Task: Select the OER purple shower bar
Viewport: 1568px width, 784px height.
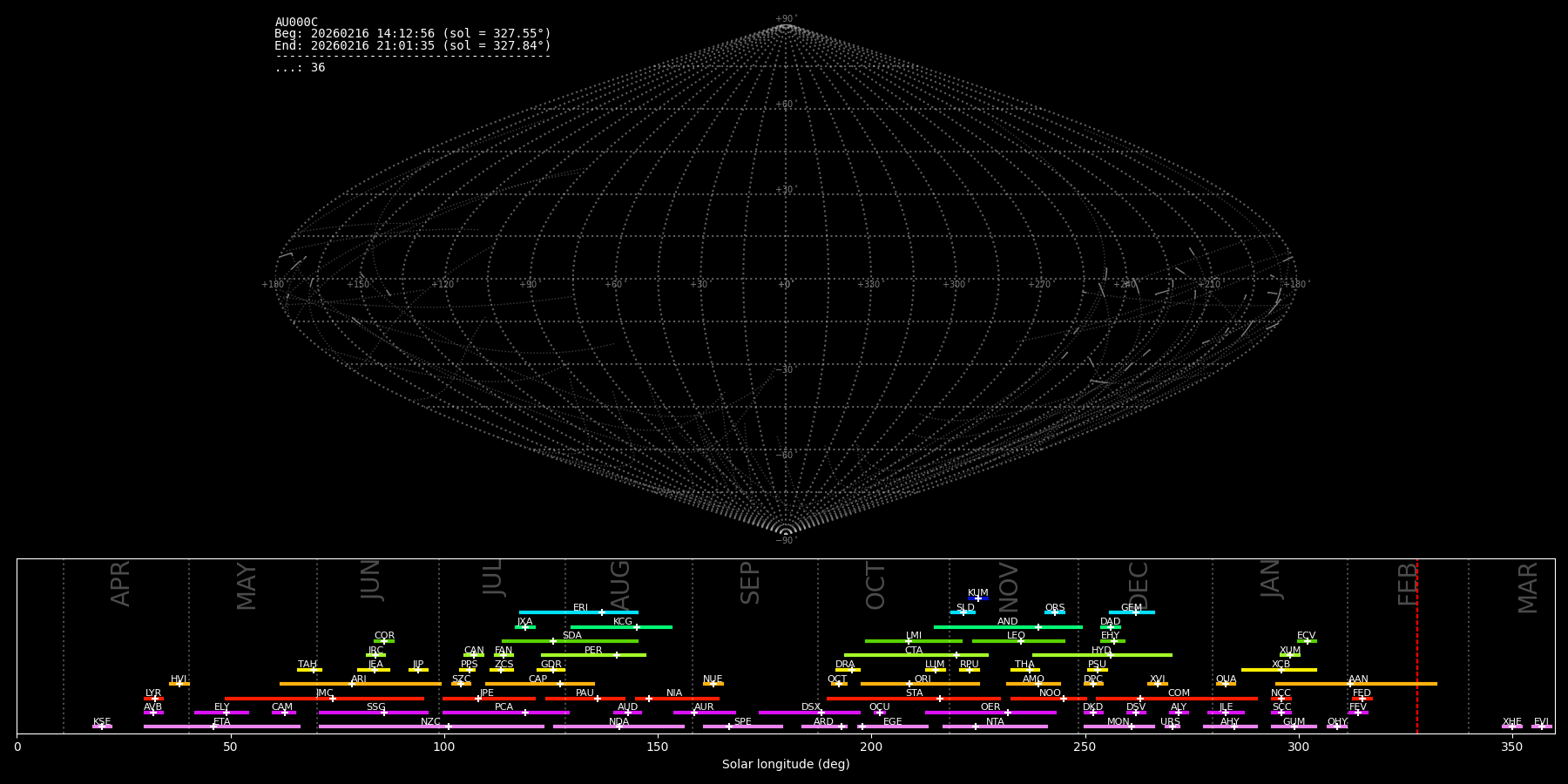Action: pyautogui.click(x=990, y=713)
